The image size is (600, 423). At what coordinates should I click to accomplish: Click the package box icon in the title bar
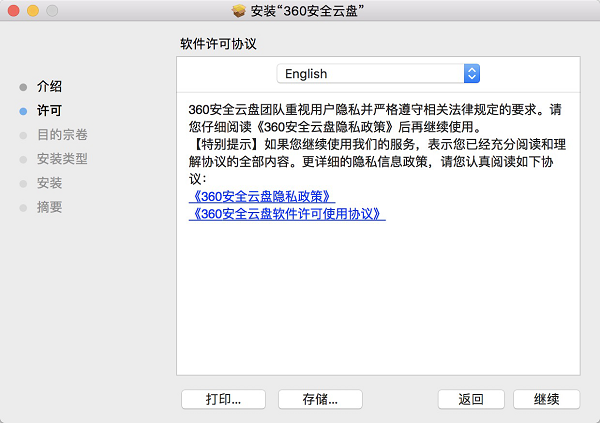click(x=239, y=11)
